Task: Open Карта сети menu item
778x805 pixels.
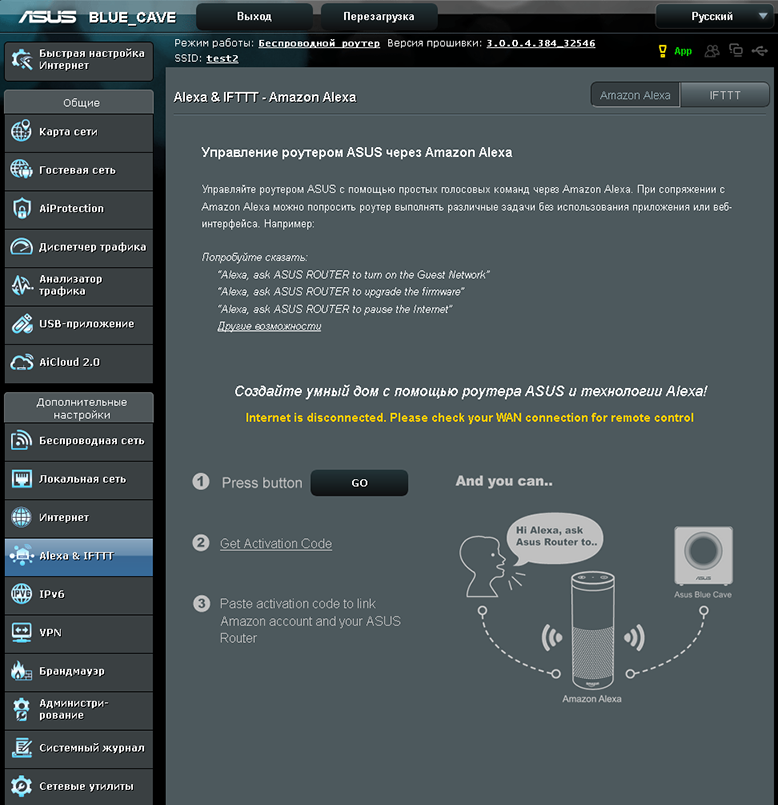Action: [x=79, y=132]
